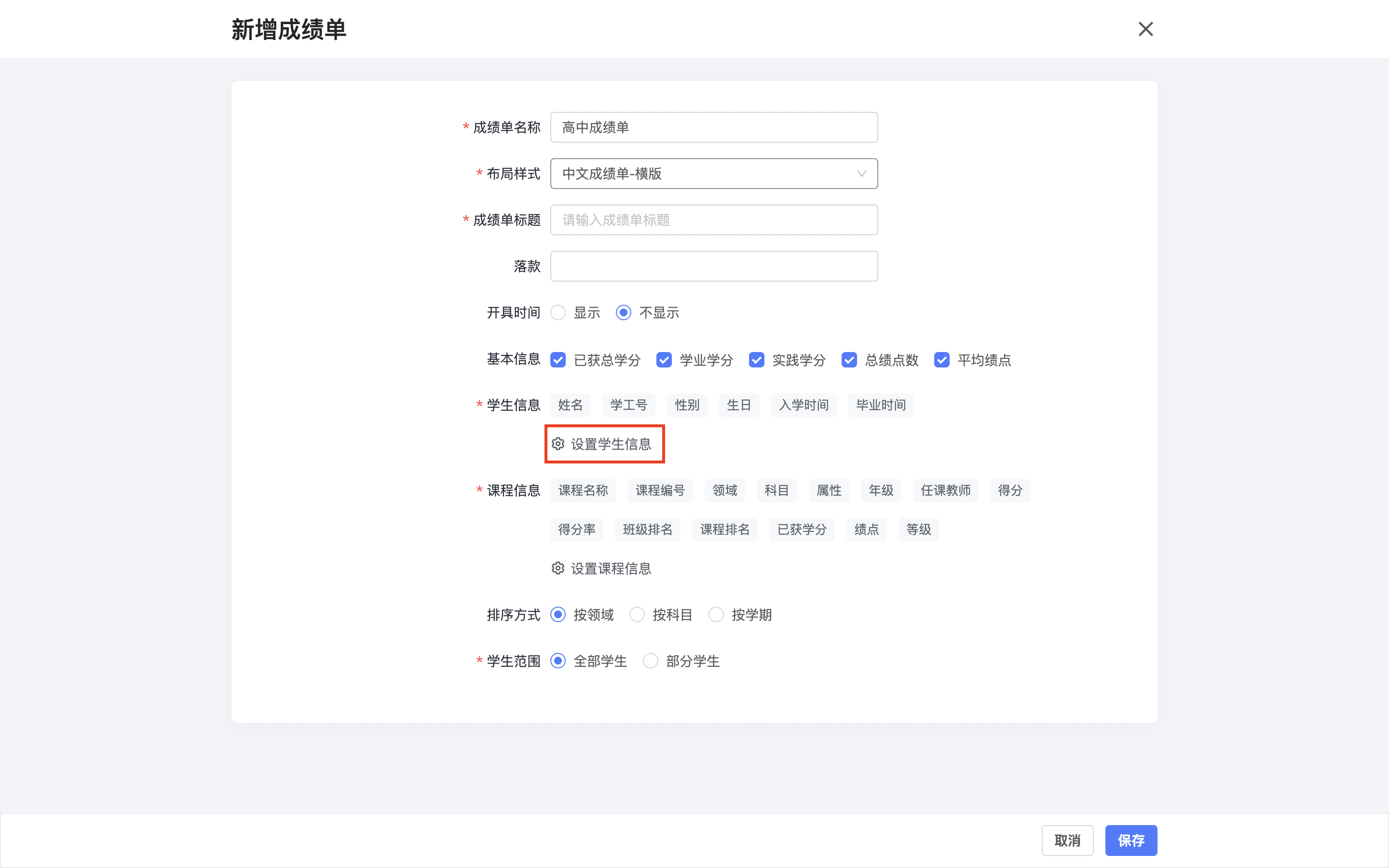1389x868 pixels.
Task: Toggle the 总绩点数 checkbox
Action: pyautogui.click(x=849, y=360)
